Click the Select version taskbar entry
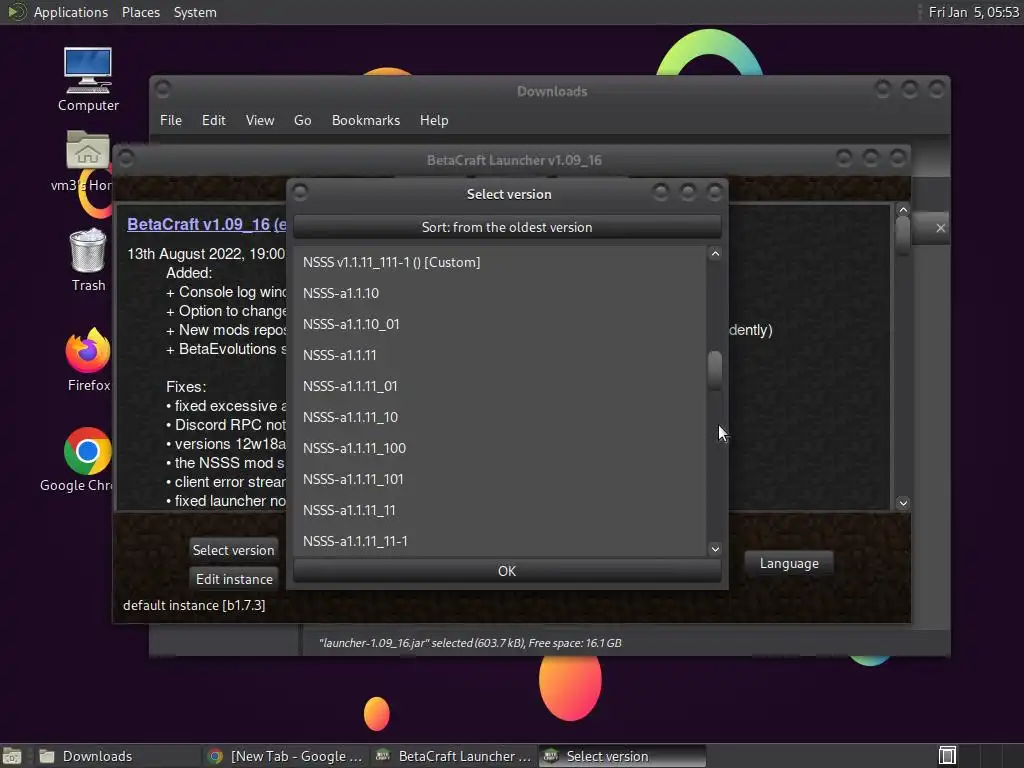The width and height of the screenshot is (1024, 768). [x=622, y=756]
